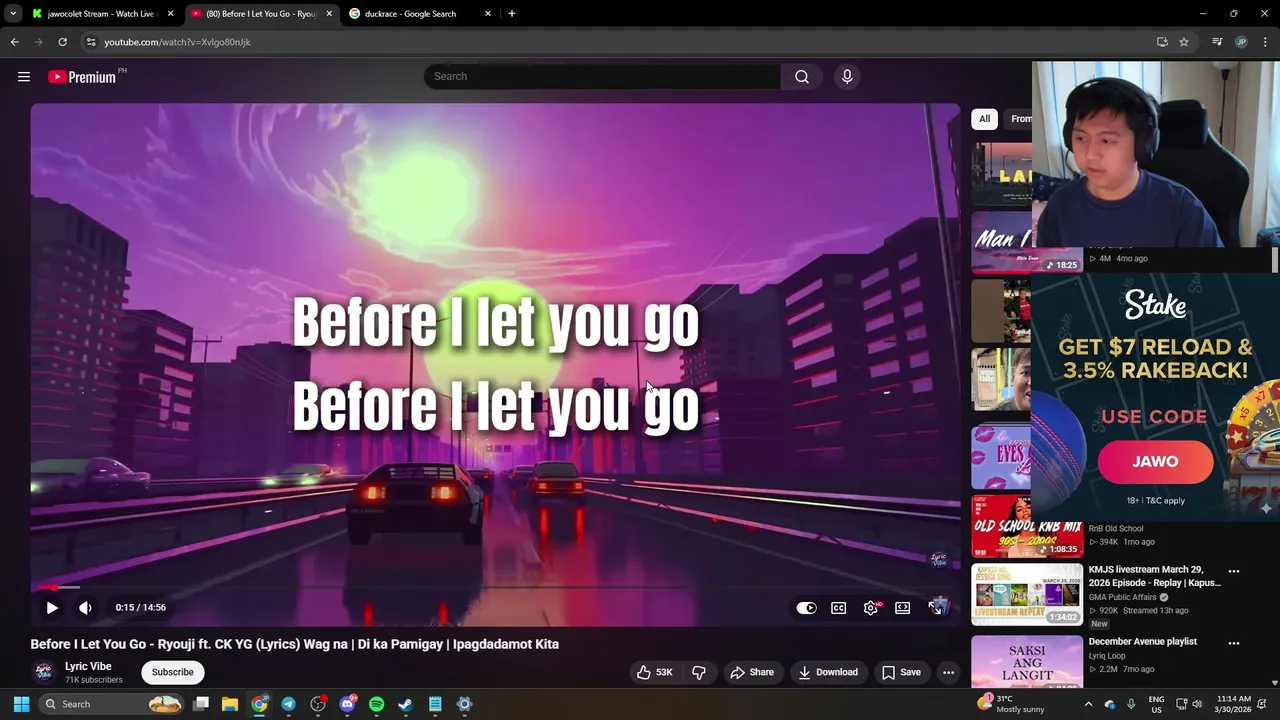Open the JP Chrome profile avatar
Image resolution: width=1280 pixels, height=720 pixels.
pos(1241,42)
